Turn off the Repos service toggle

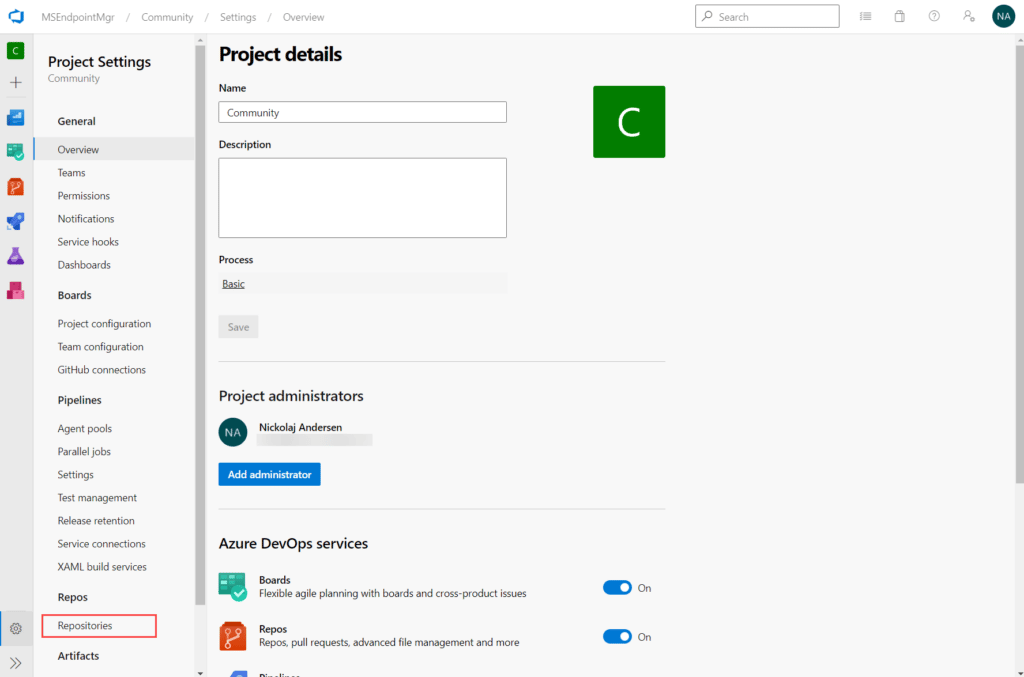(617, 637)
